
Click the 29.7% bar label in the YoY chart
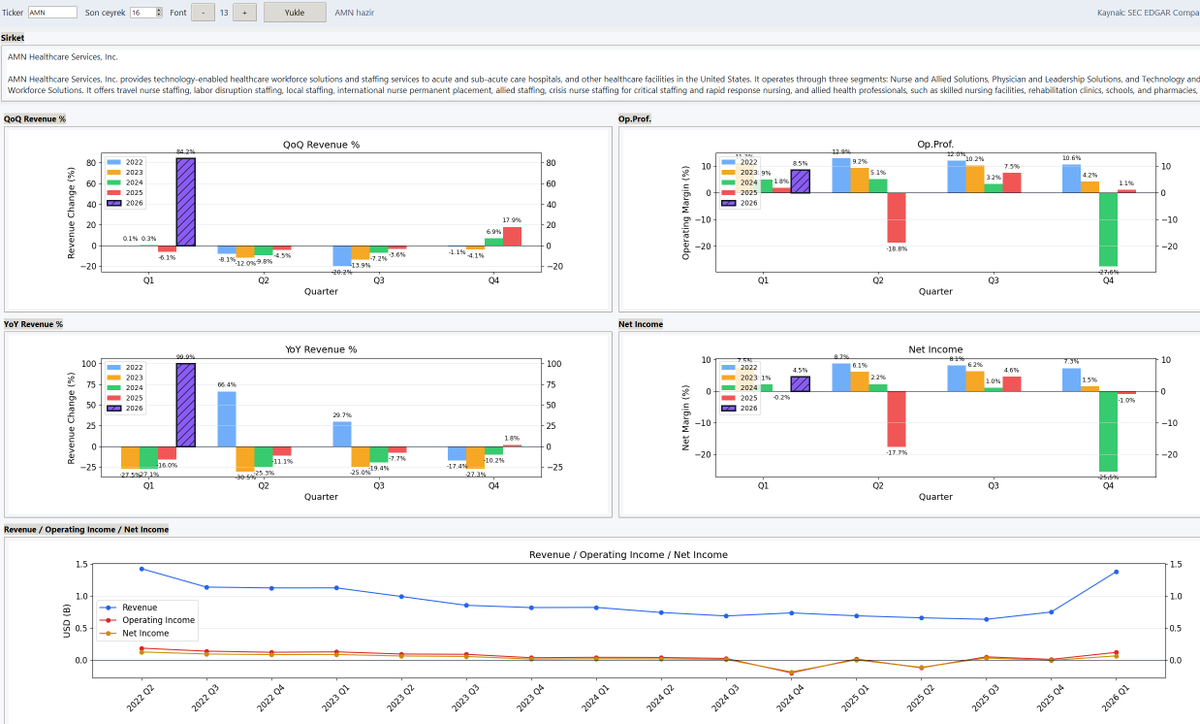click(x=341, y=415)
